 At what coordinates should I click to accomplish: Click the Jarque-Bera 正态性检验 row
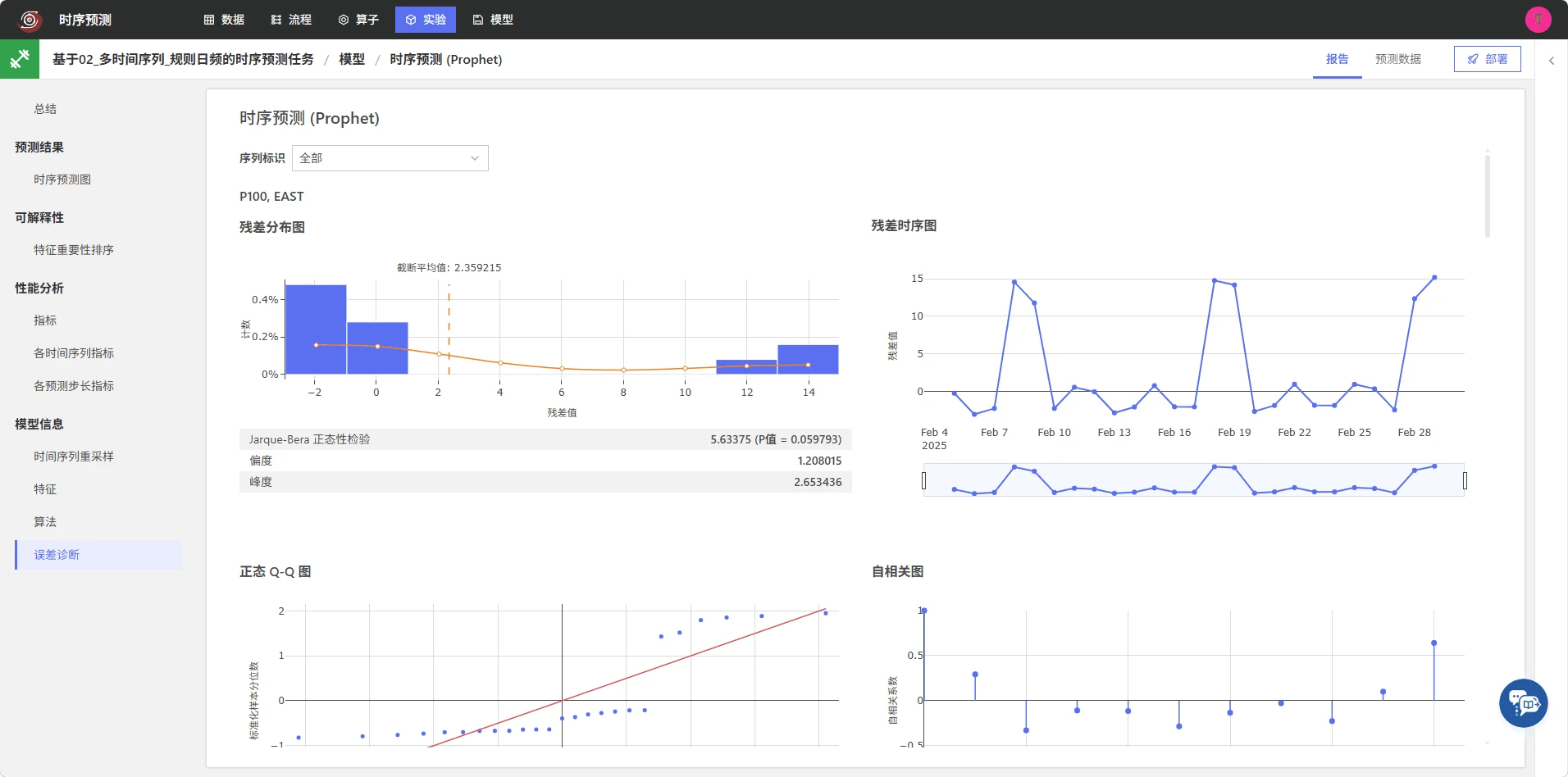[545, 439]
